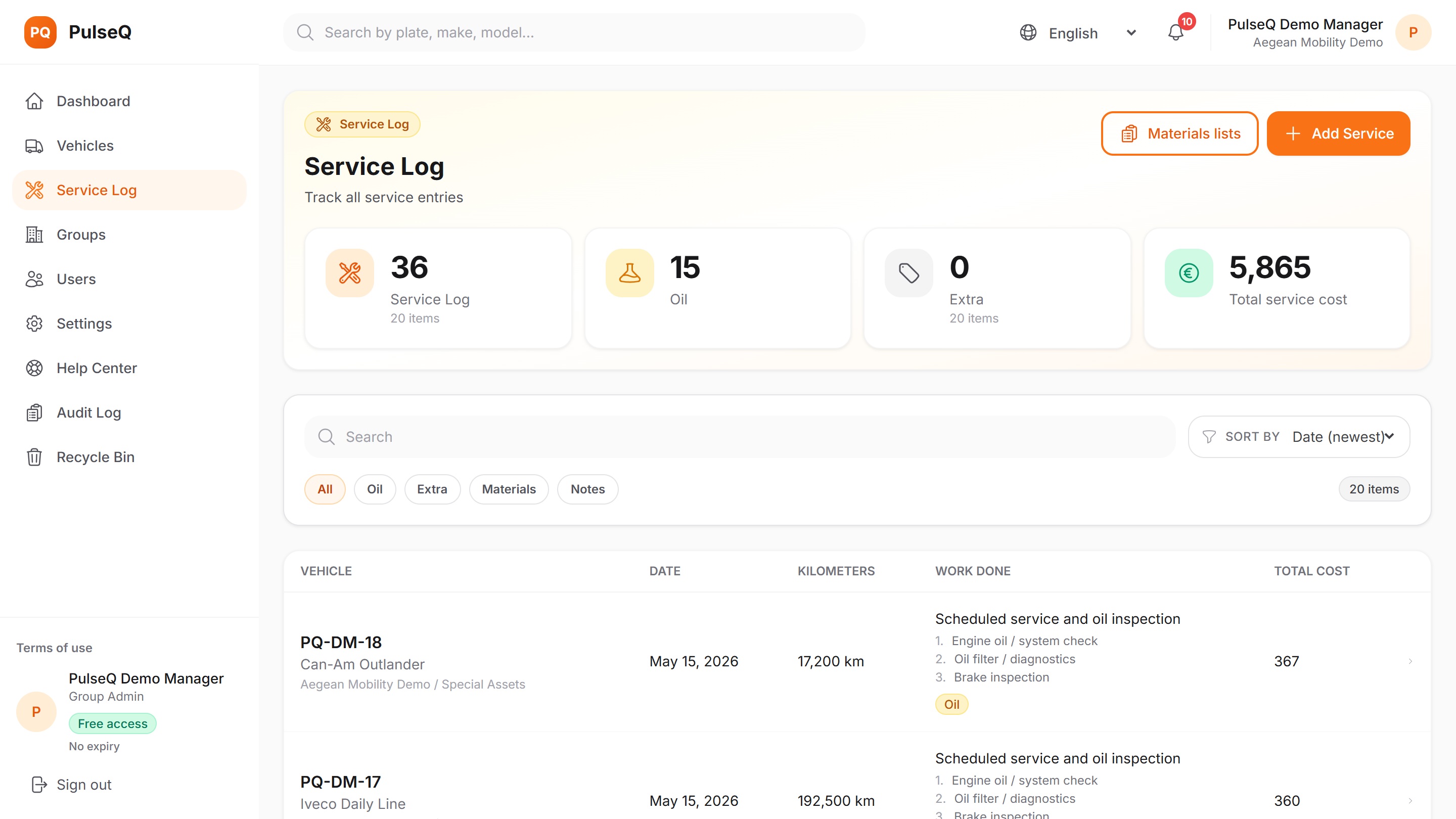Click the Groups building icon

coord(34,235)
